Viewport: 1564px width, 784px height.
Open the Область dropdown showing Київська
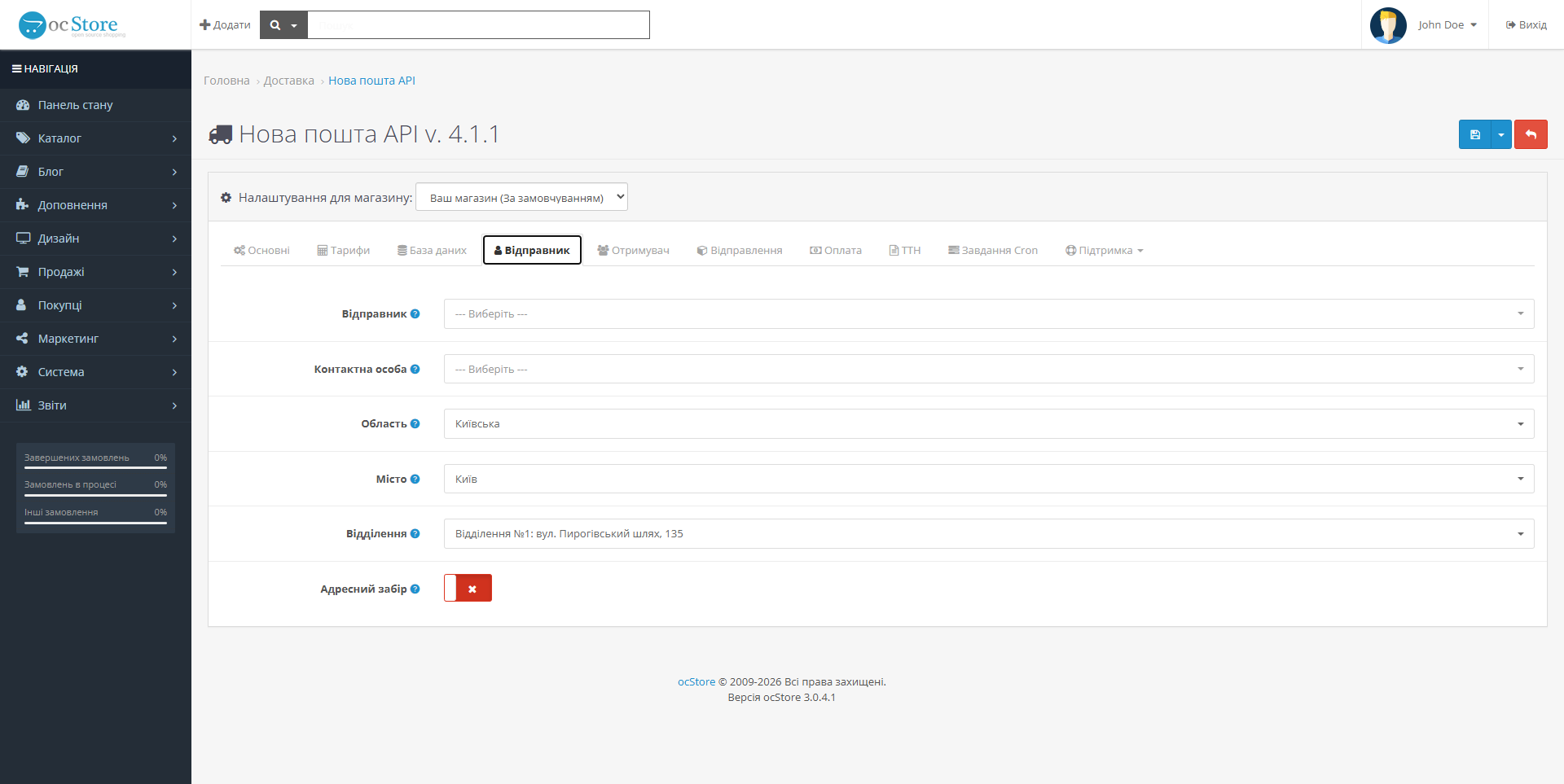point(989,424)
